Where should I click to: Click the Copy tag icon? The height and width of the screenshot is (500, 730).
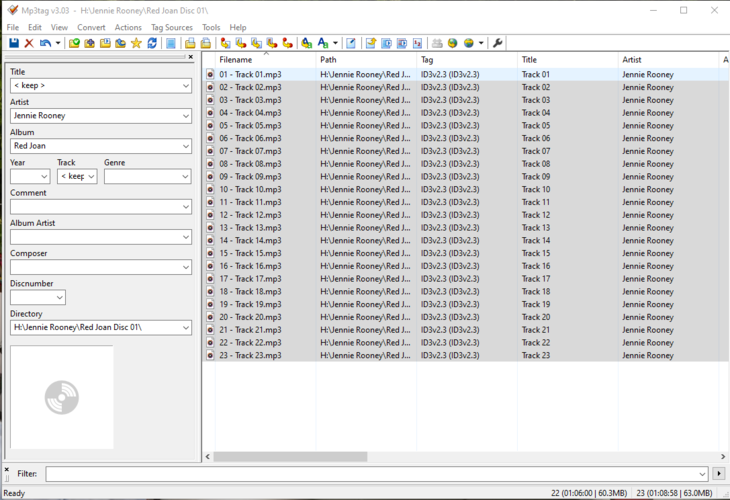pos(190,43)
